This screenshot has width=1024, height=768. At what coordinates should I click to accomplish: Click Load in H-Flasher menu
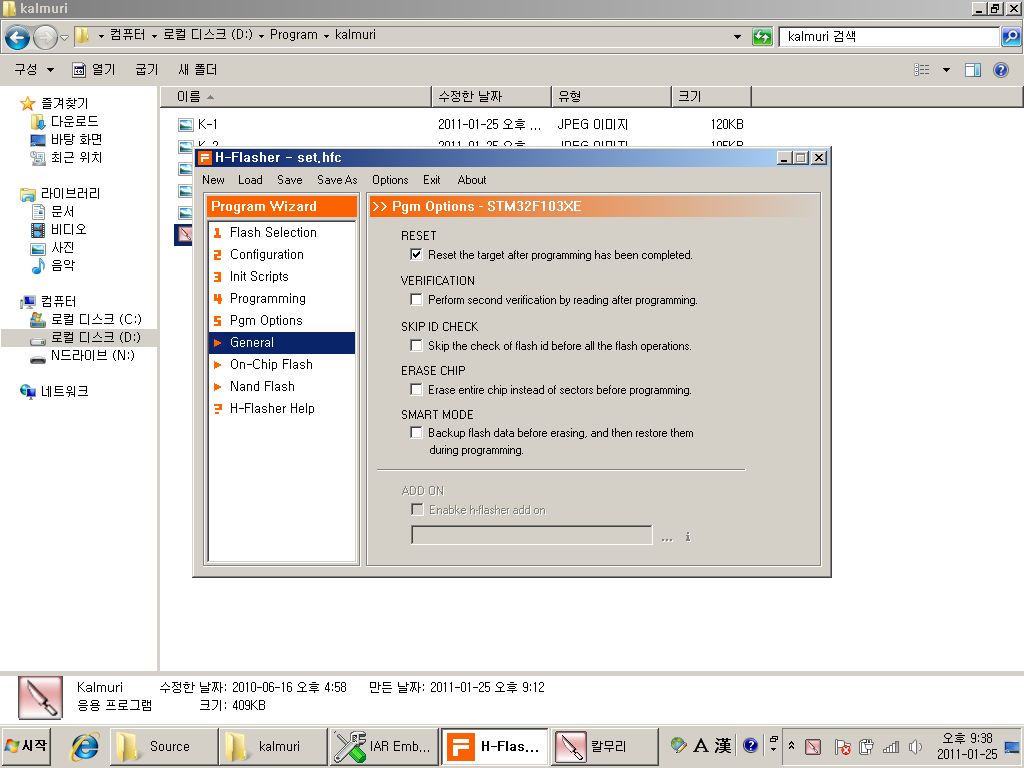[250, 180]
